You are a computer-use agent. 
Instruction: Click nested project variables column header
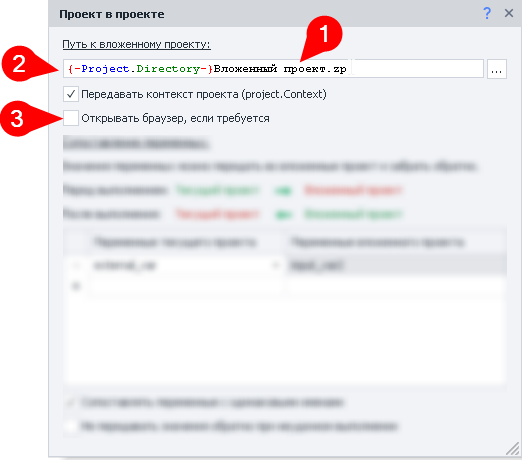[377, 242]
